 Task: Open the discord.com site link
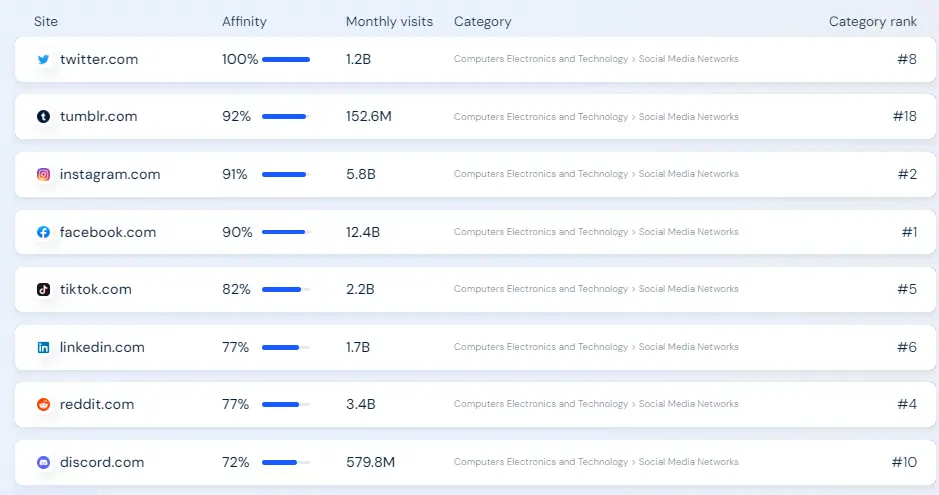pyautogui.click(x=102, y=462)
